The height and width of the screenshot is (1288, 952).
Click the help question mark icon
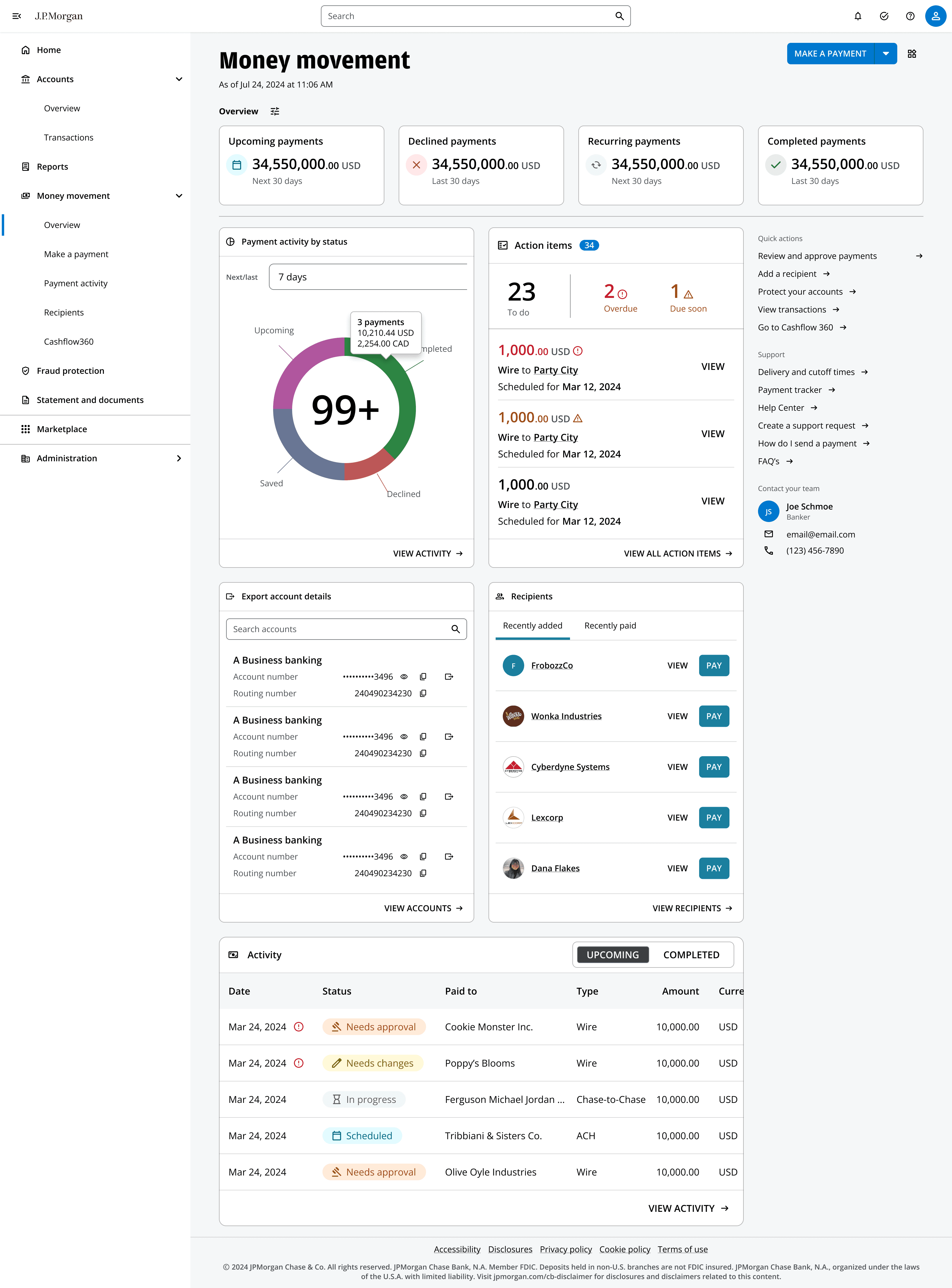click(x=910, y=16)
